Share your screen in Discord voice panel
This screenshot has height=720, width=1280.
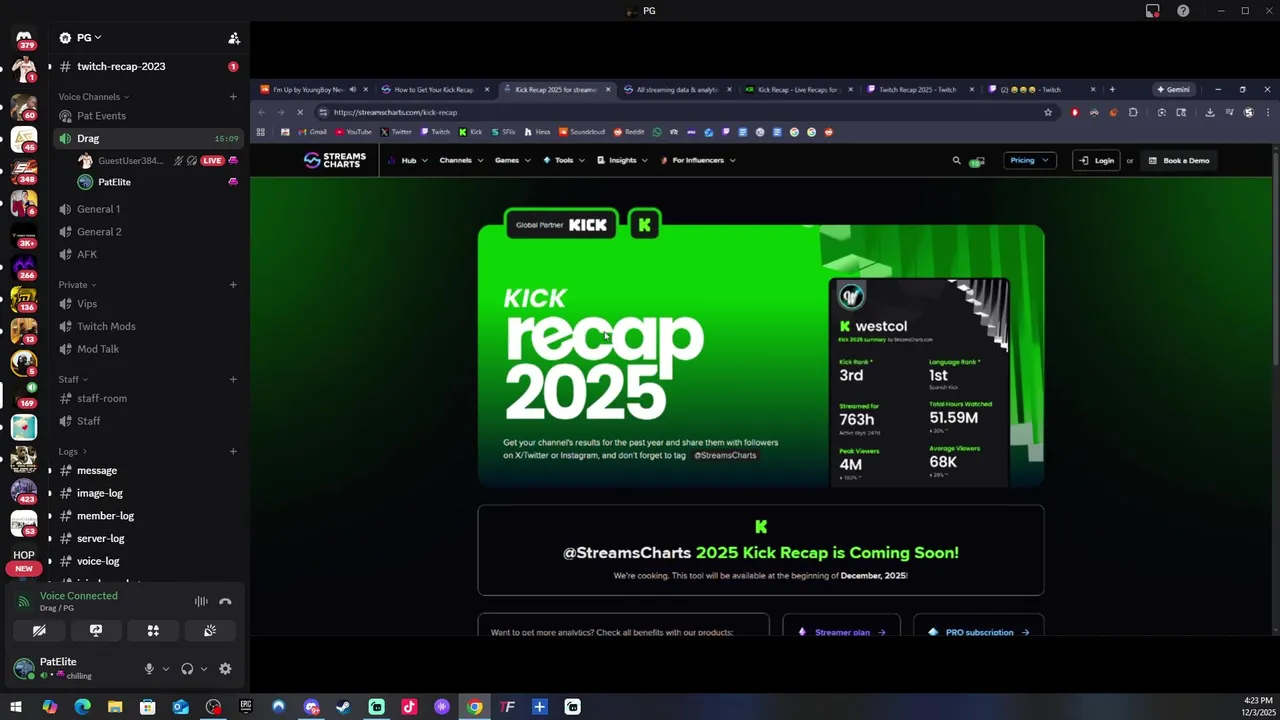(96, 631)
